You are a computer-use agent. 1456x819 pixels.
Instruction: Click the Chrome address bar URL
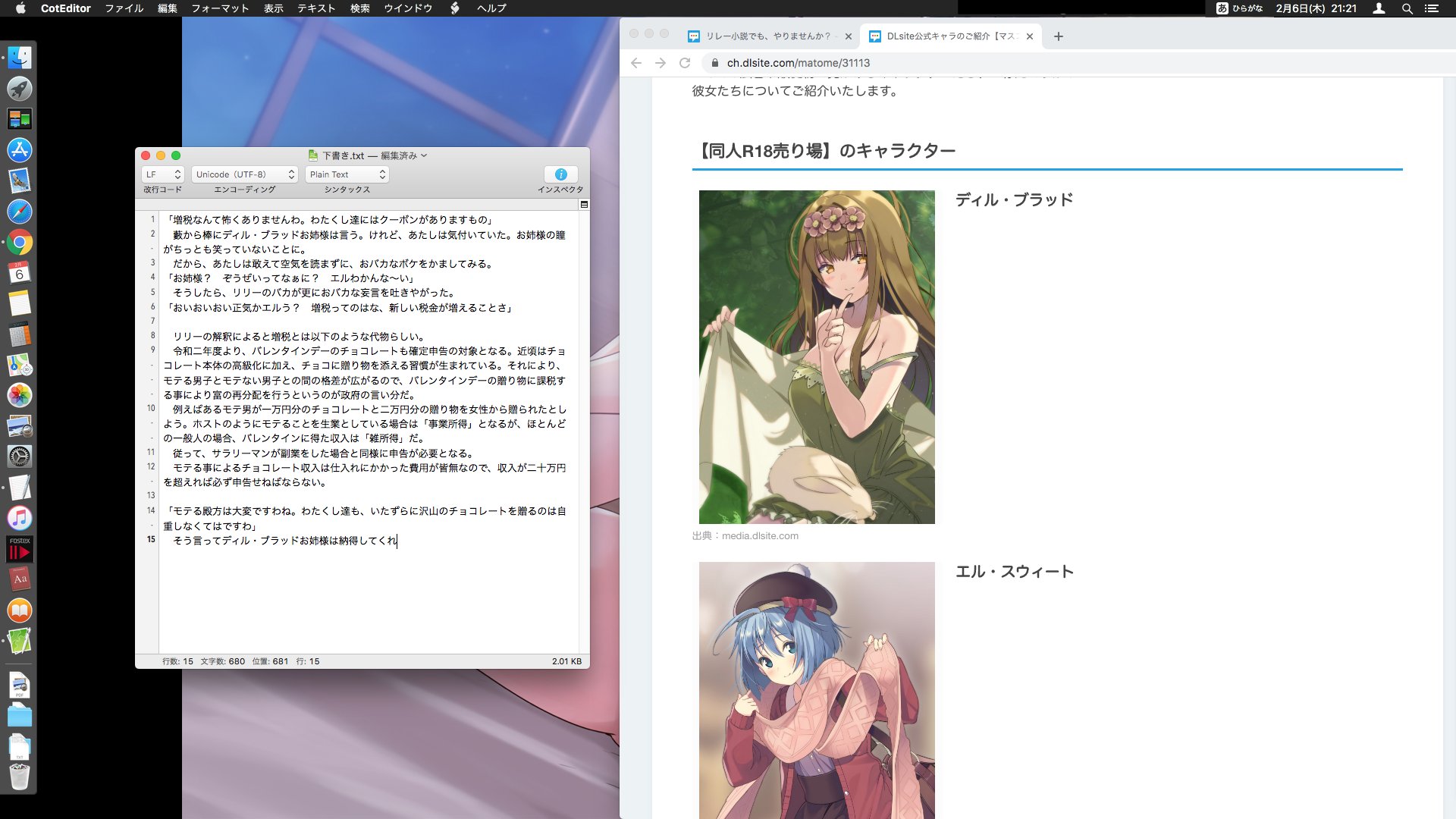click(799, 63)
